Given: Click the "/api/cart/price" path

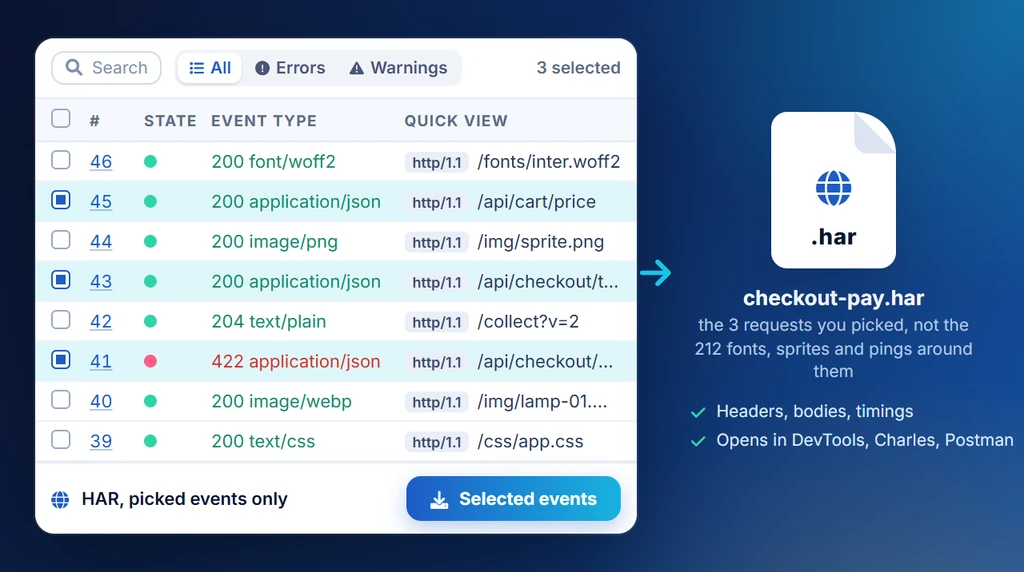Looking at the screenshot, I should point(536,202).
